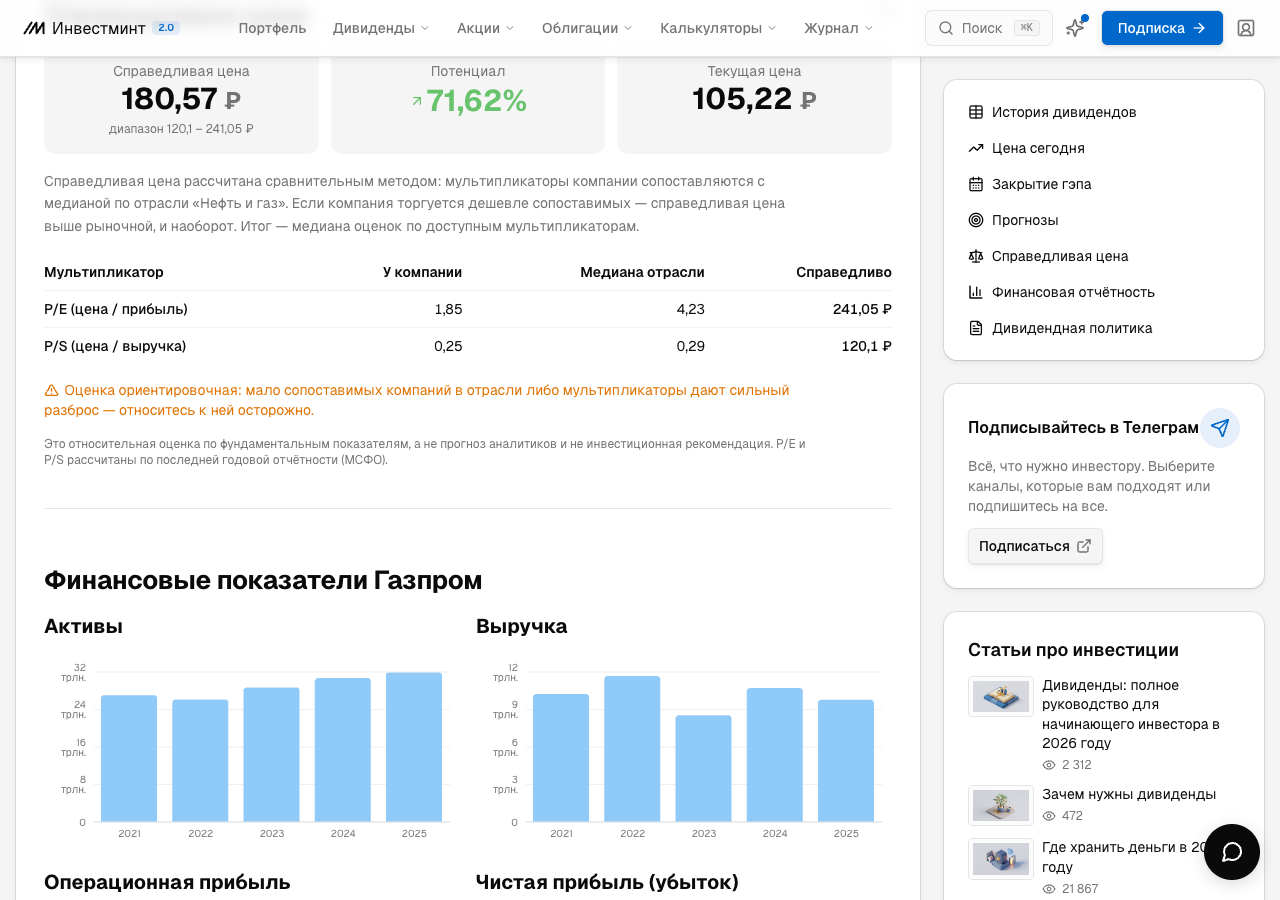
Task: Click the eye icon next to 472
Action: tap(1049, 816)
